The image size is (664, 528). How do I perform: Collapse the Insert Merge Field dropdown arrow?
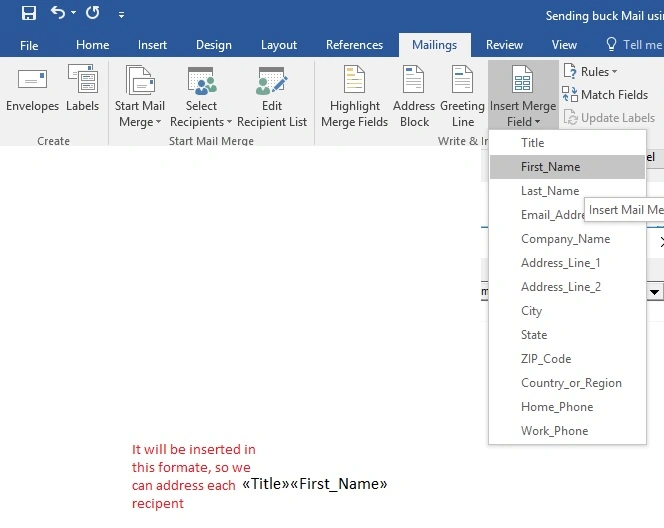point(537,122)
